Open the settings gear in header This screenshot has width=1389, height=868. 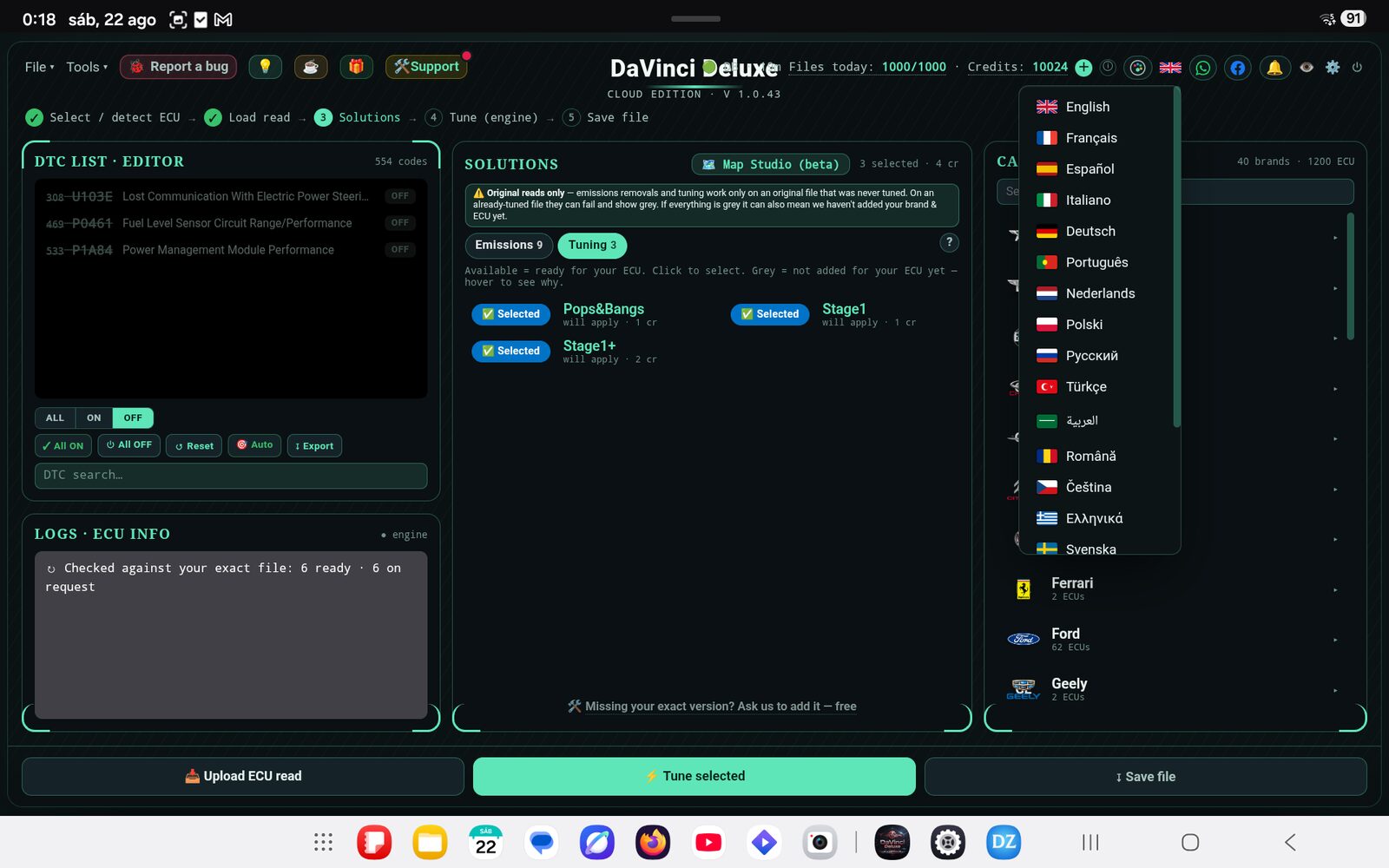point(1333,67)
